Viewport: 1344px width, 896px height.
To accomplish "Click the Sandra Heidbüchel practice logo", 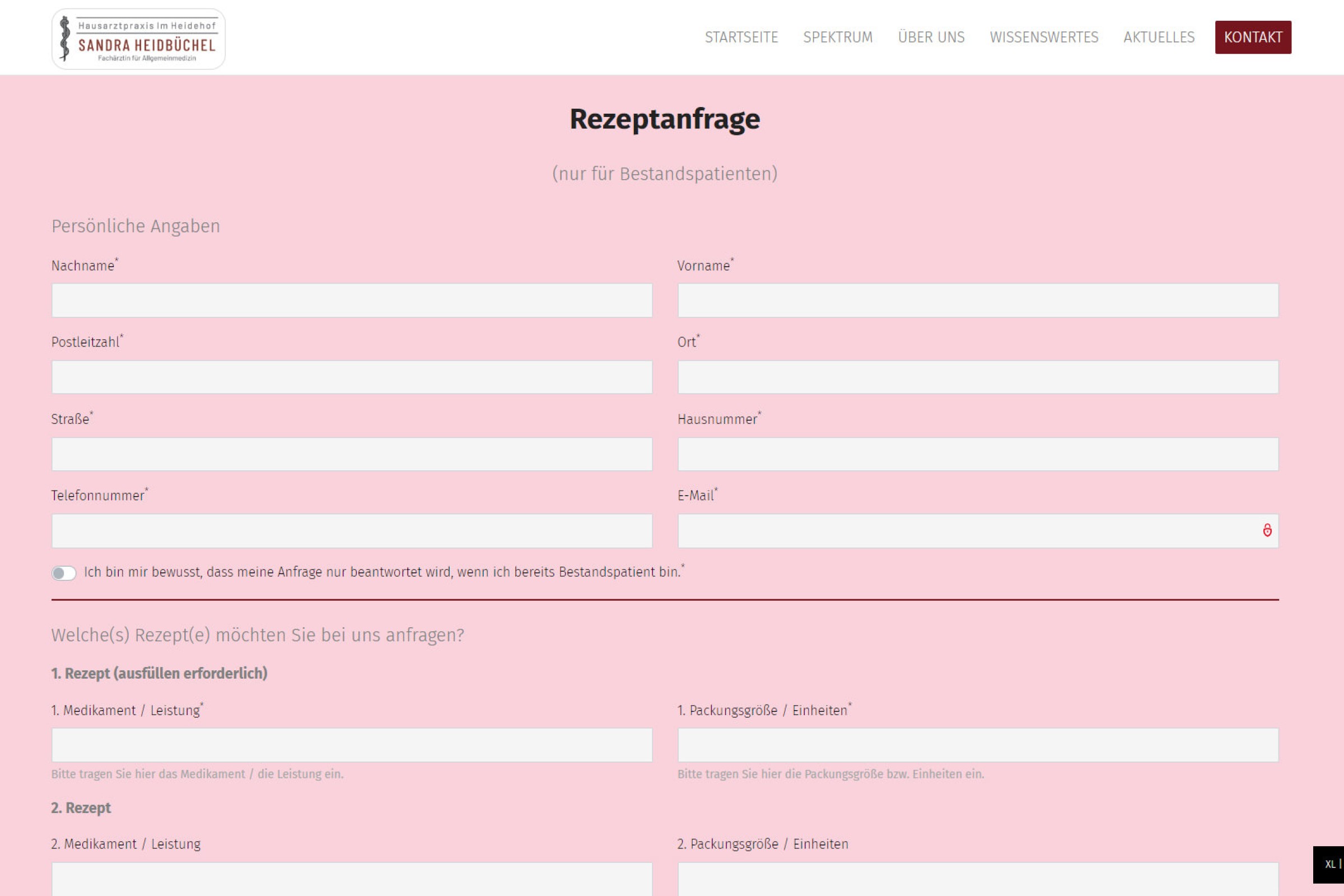I will coord(138,39).
